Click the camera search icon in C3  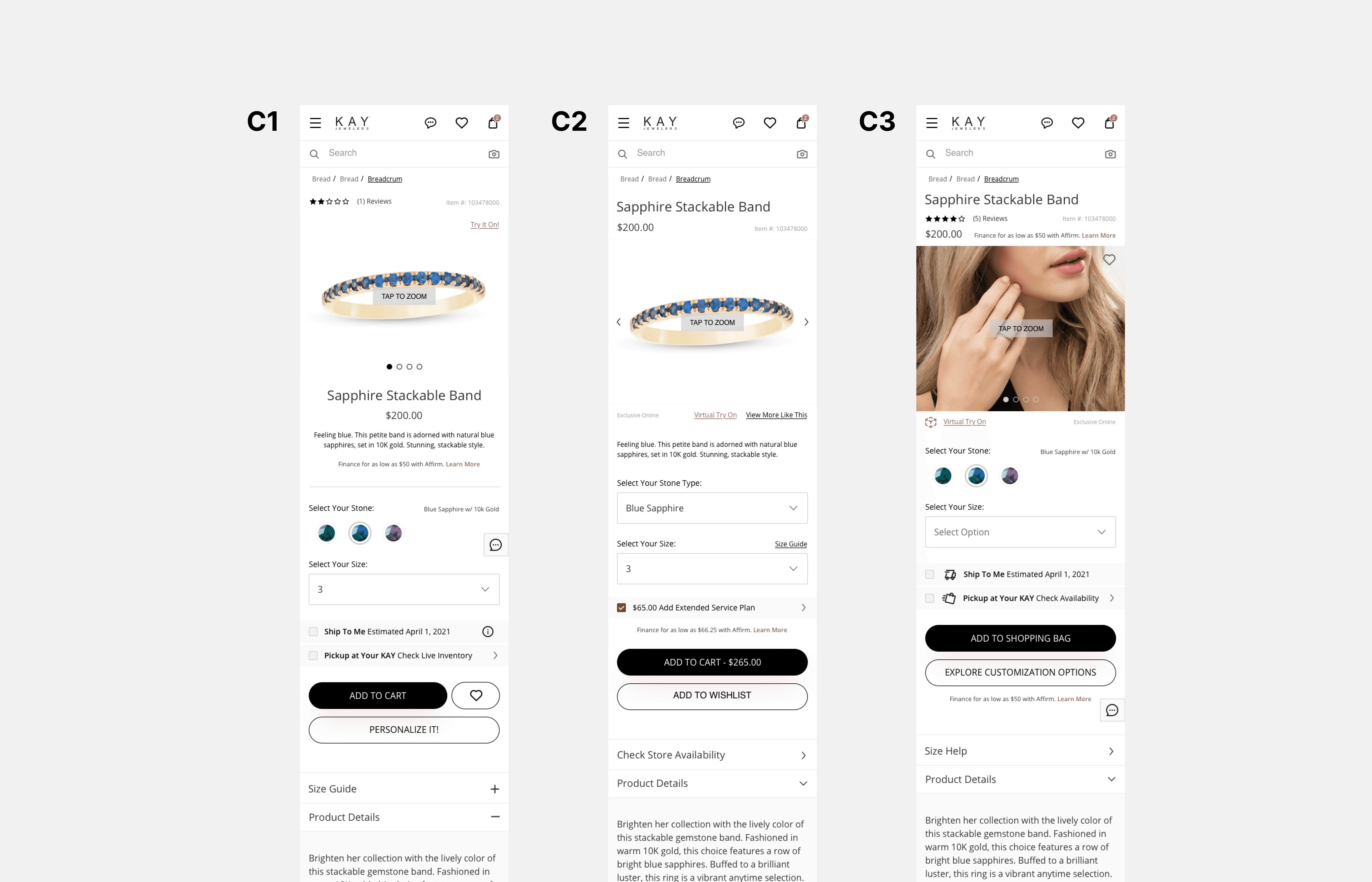click(1110, 154)
